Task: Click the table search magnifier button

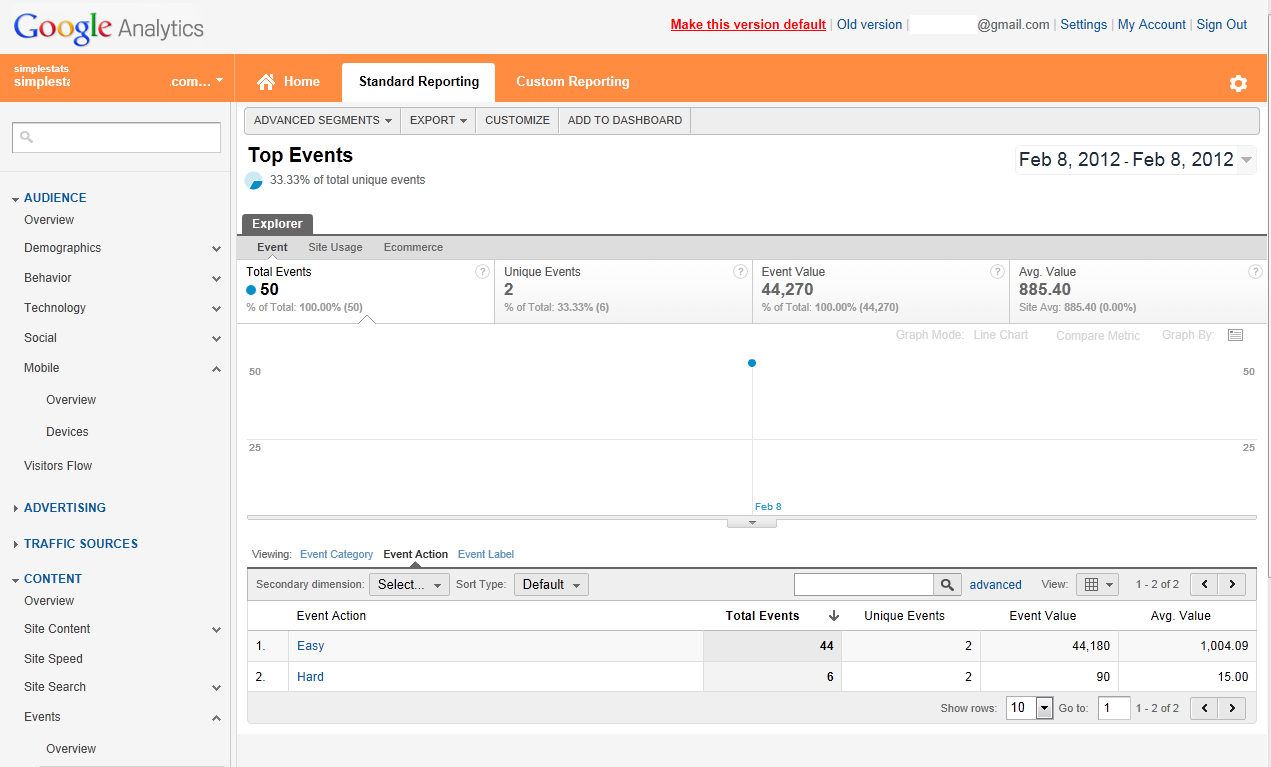Action: coord(947,584)
